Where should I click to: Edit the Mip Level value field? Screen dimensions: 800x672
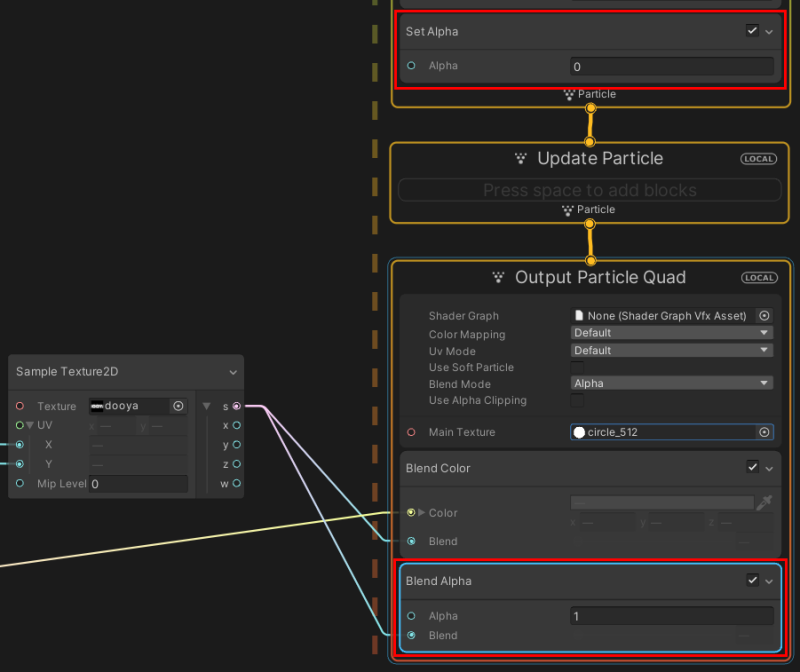[x=138, y=484]
